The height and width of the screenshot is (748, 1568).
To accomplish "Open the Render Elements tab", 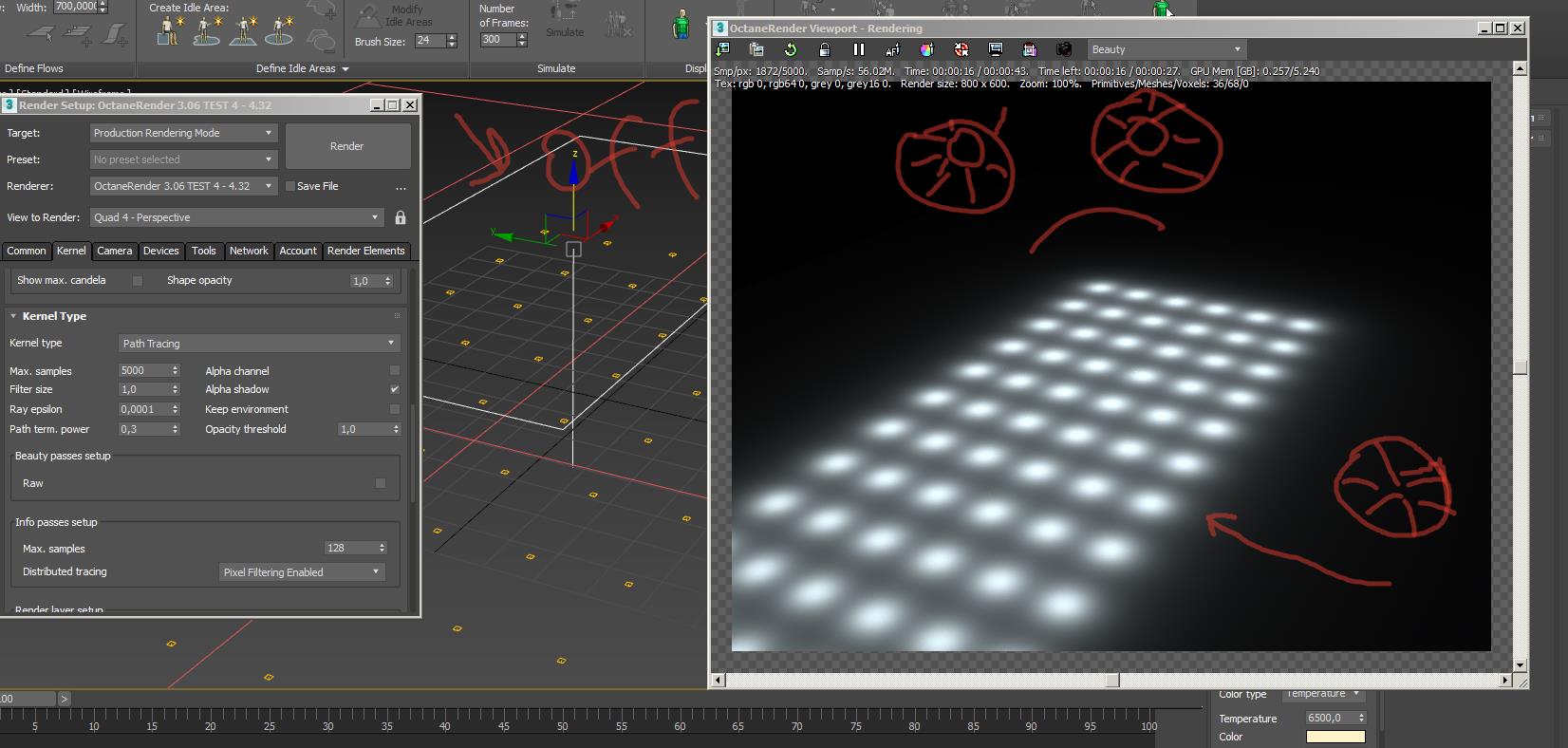I will (366, 251).
